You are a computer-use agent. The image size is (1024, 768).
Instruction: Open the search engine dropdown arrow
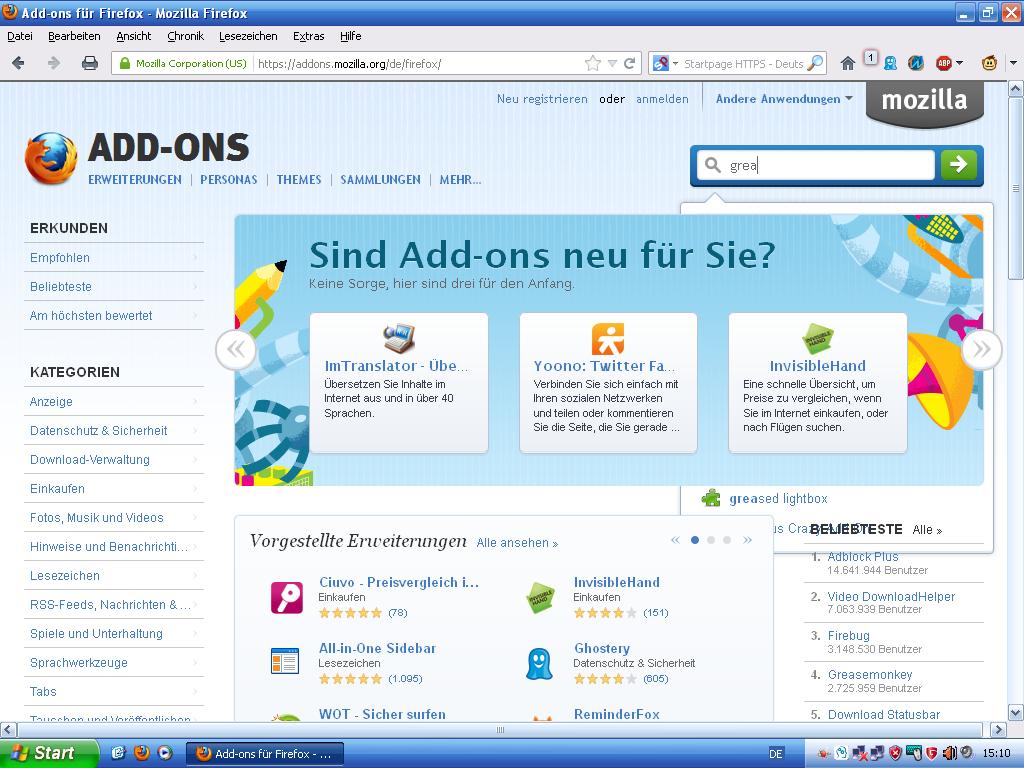click(676, 63)
